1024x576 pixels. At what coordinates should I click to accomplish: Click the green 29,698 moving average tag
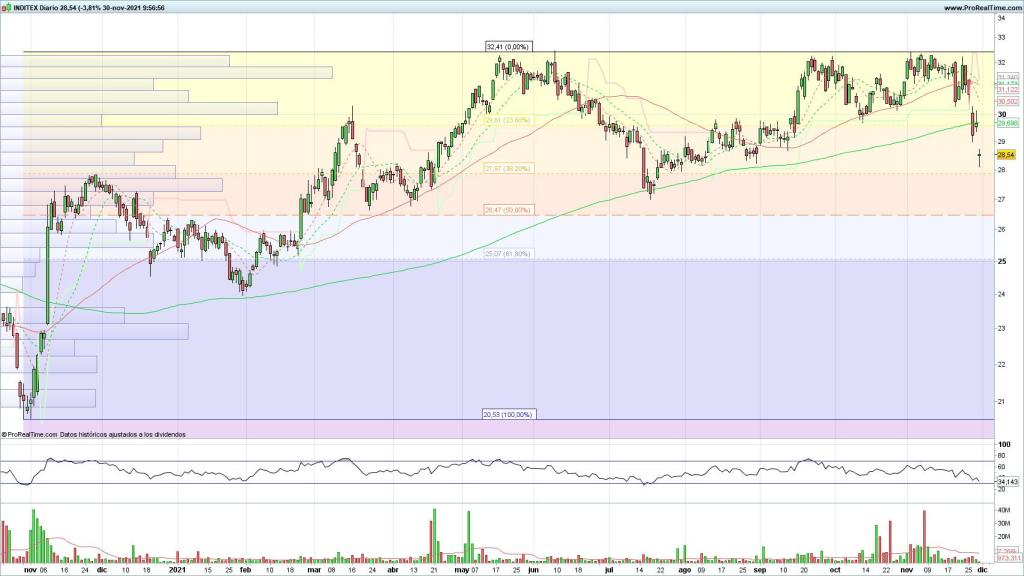coord(1005,122)
